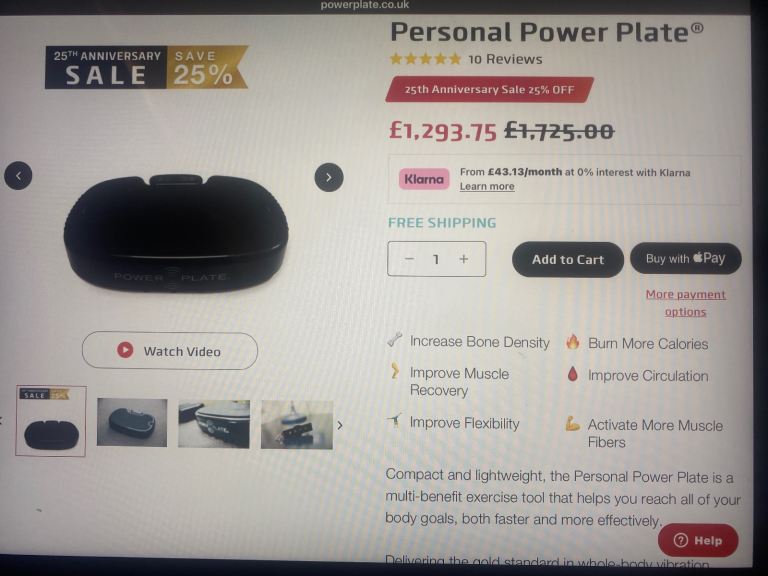Decrease quantity with the minus button
The height and width of the screenshot is (576, 768).
tap(410, 259)
